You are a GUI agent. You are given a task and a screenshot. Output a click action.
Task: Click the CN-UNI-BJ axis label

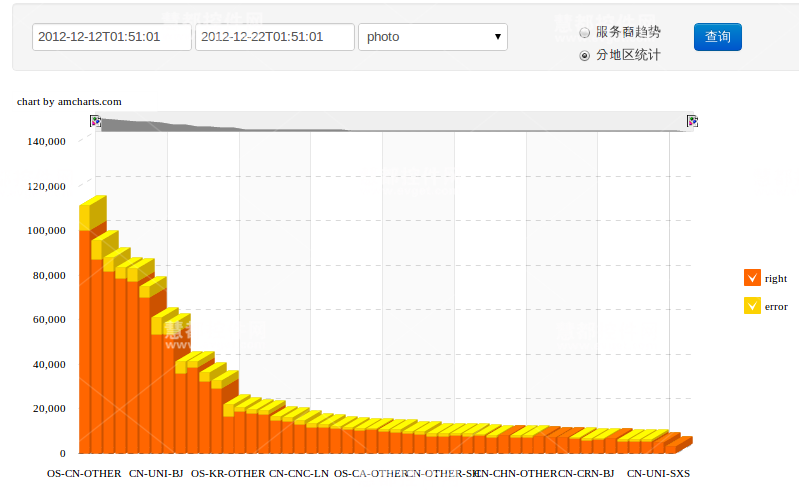156,474
